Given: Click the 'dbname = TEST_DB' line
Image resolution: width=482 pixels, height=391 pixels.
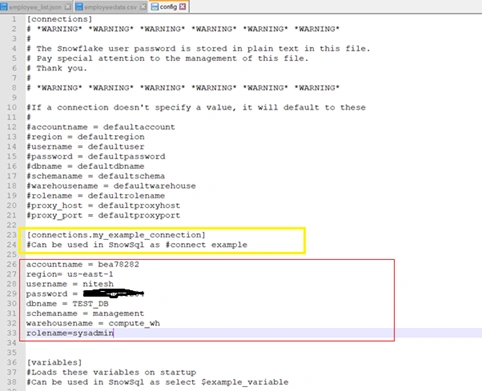Looking at the screenshot, I should pos(67,304).
